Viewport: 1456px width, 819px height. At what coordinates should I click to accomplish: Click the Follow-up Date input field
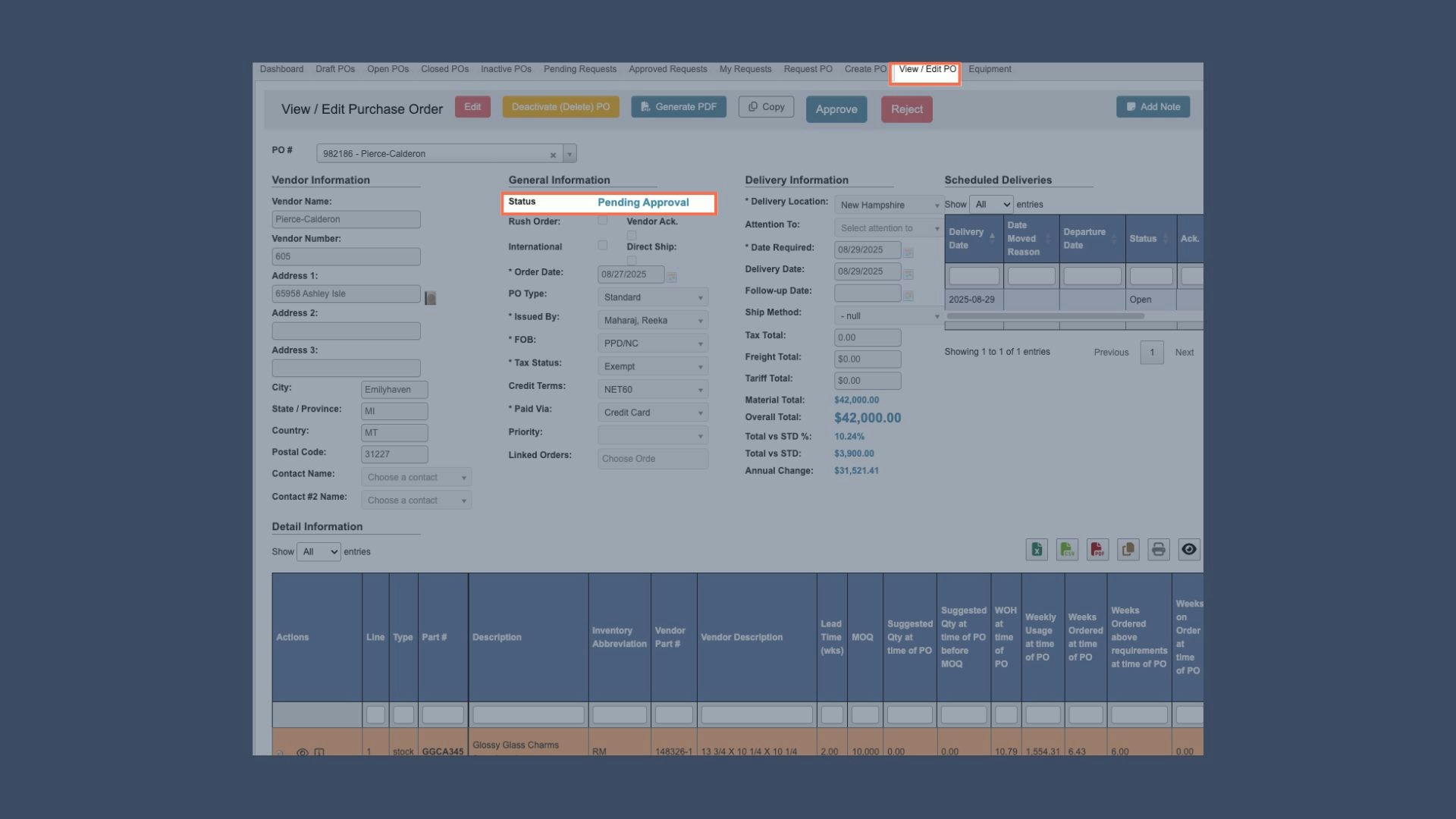[867, 293]
